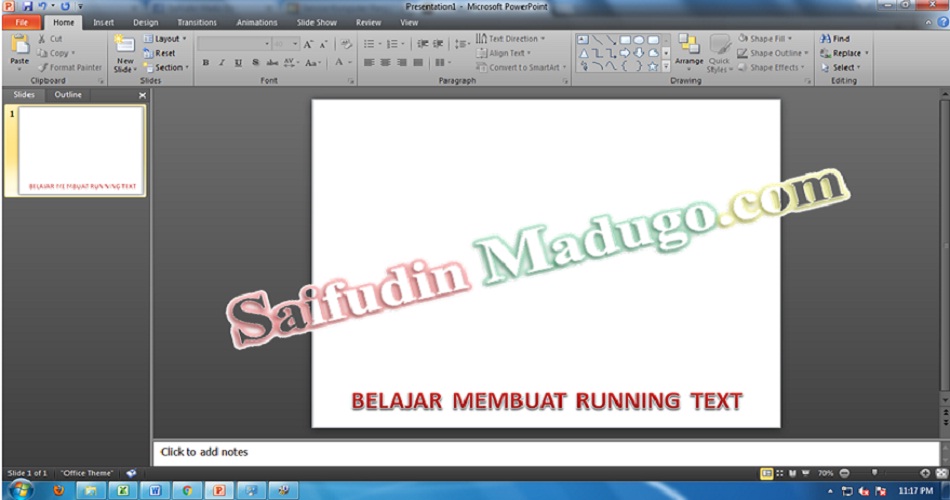This screenshot has width=950, height=500.
Task: Click the Replace button
Action: [x=845, y=53]
